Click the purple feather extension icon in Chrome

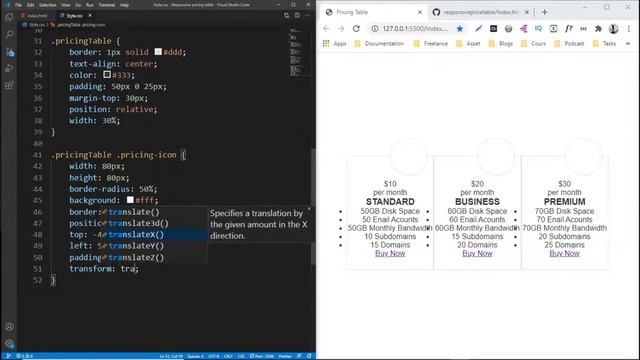(x=478, y=29)
